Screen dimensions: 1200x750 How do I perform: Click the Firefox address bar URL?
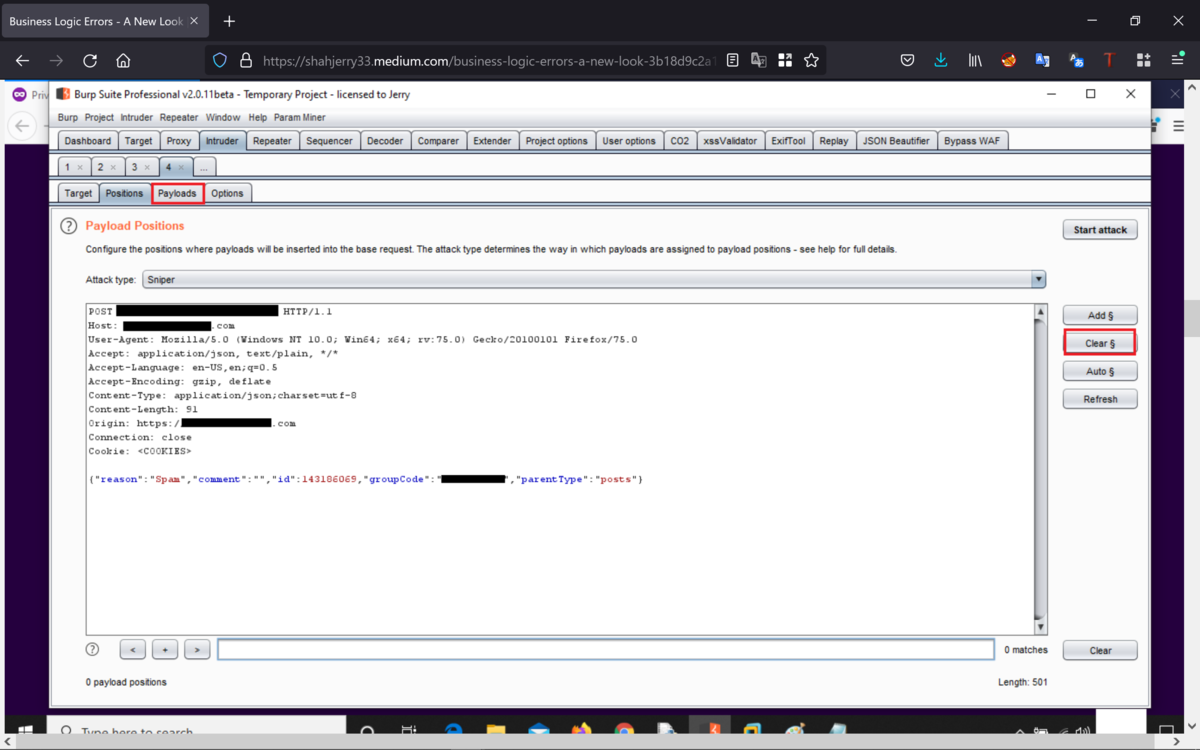coord(488,61)
